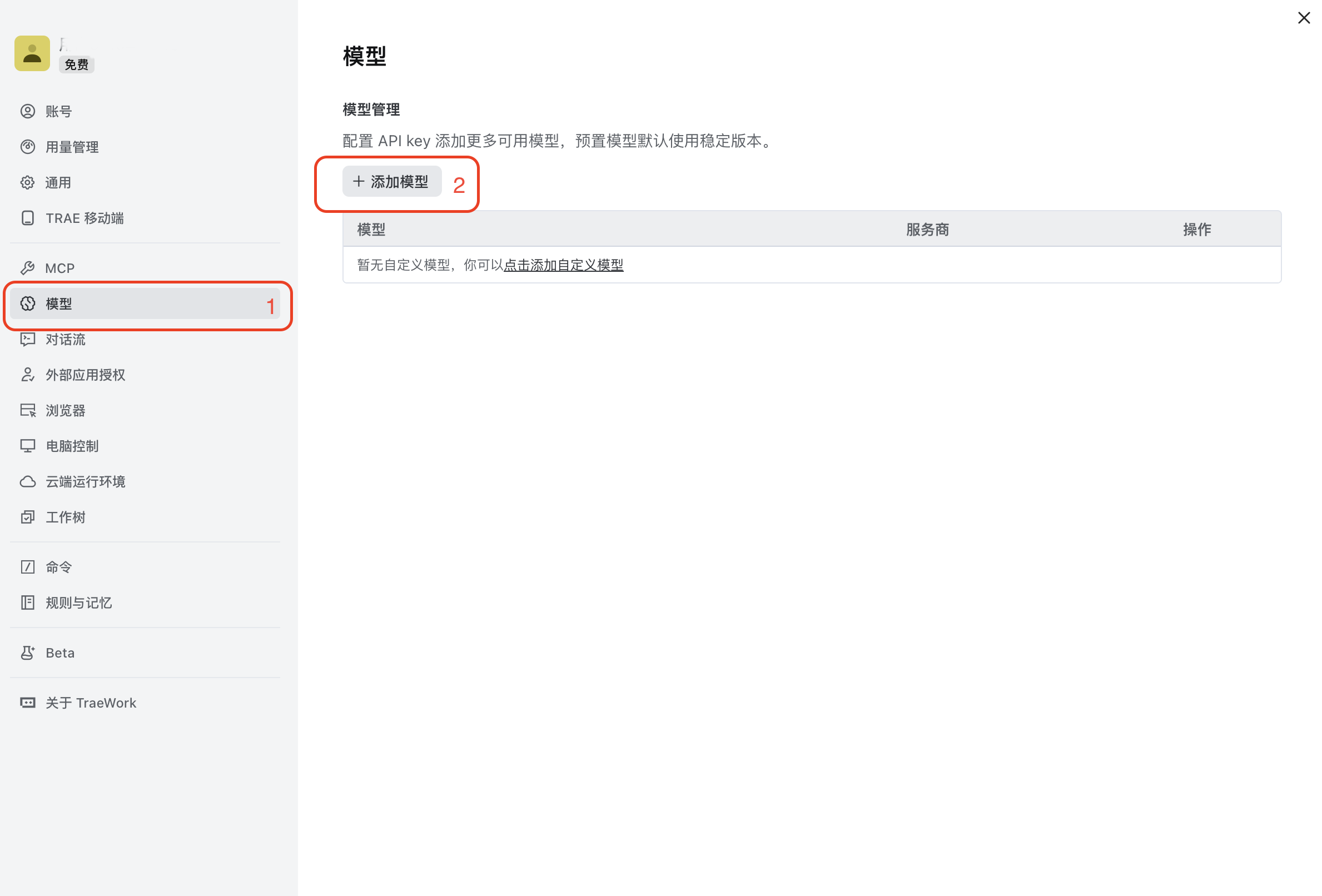Open the 命令 settings entry
This screenshot has height=896, width=1322.
click(x=145, y=567)
